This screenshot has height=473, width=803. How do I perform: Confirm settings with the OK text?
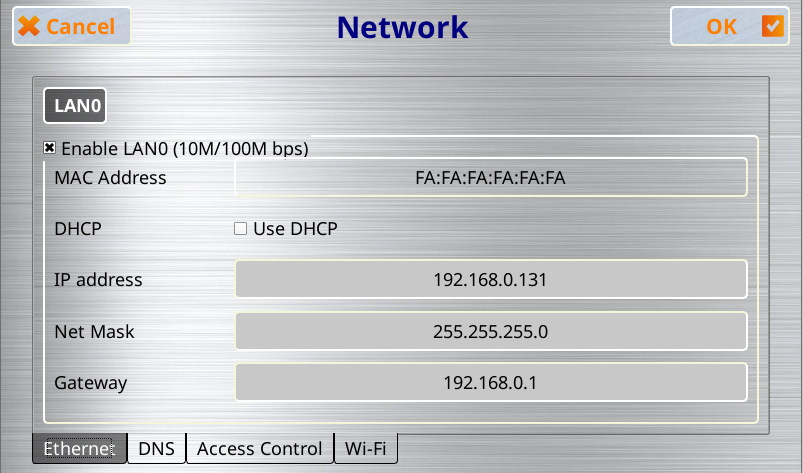[x=722, y=27]
